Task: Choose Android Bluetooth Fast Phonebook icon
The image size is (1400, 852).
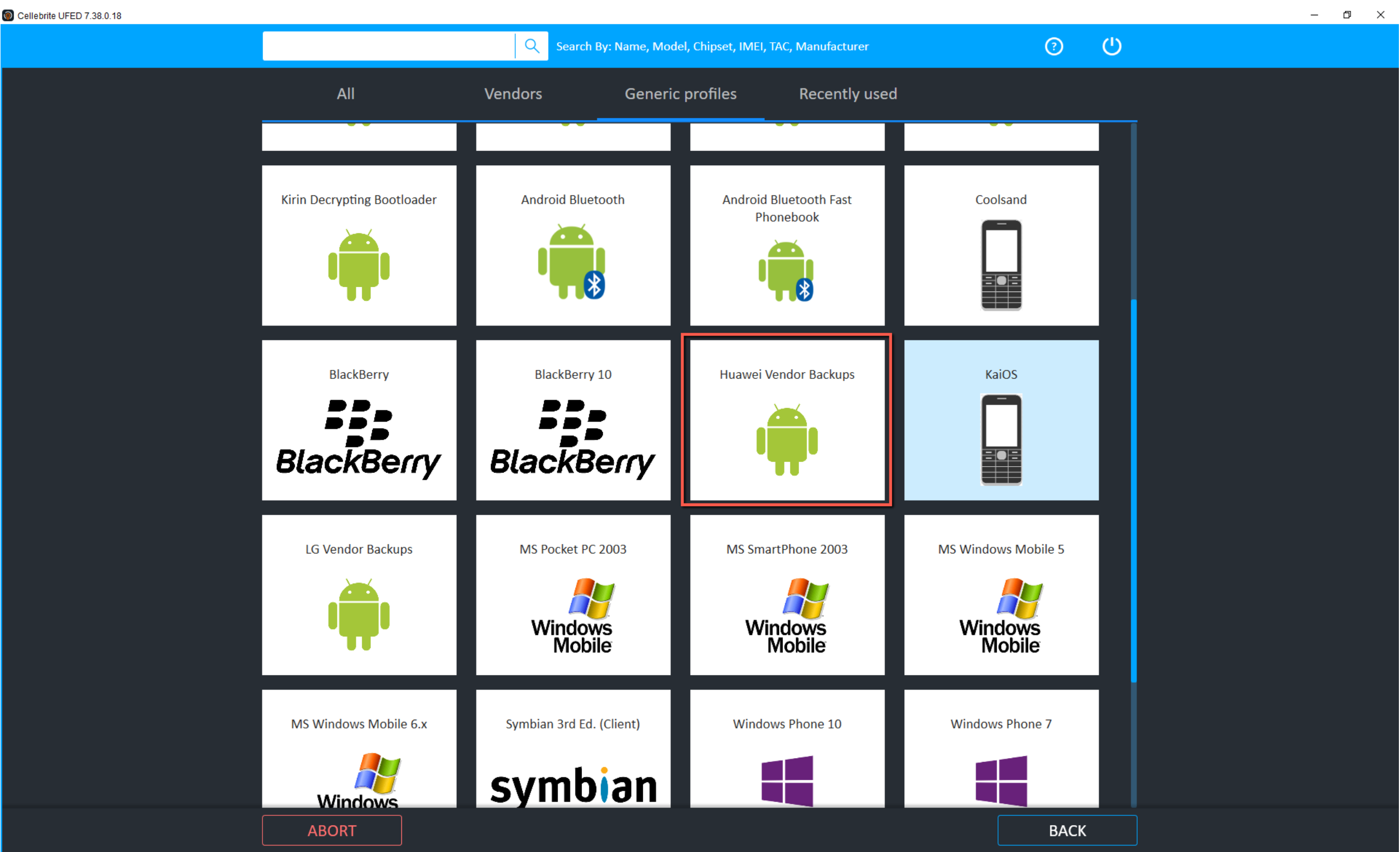Action: pyautogui.click(x=786, y=271)
